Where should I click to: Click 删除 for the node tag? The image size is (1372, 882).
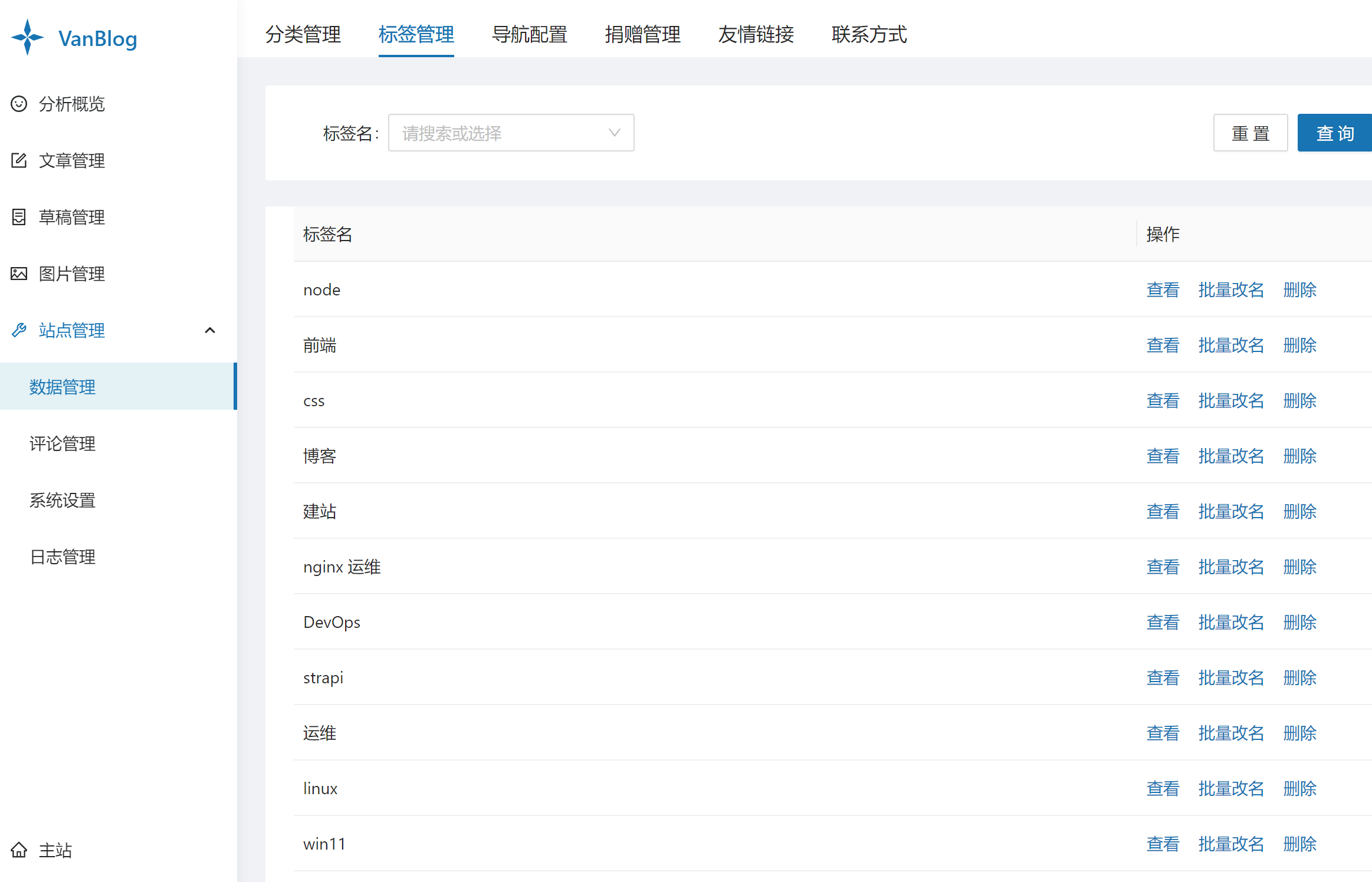click(x=1300, y=289)
